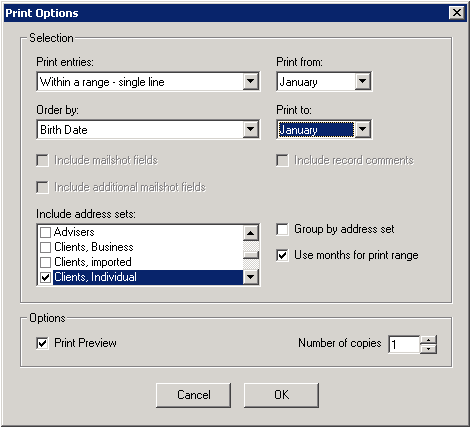The height and width of the screenshot is (427, 470).
Task: Expand the Order by dropdown
Action: coord(251,129)
